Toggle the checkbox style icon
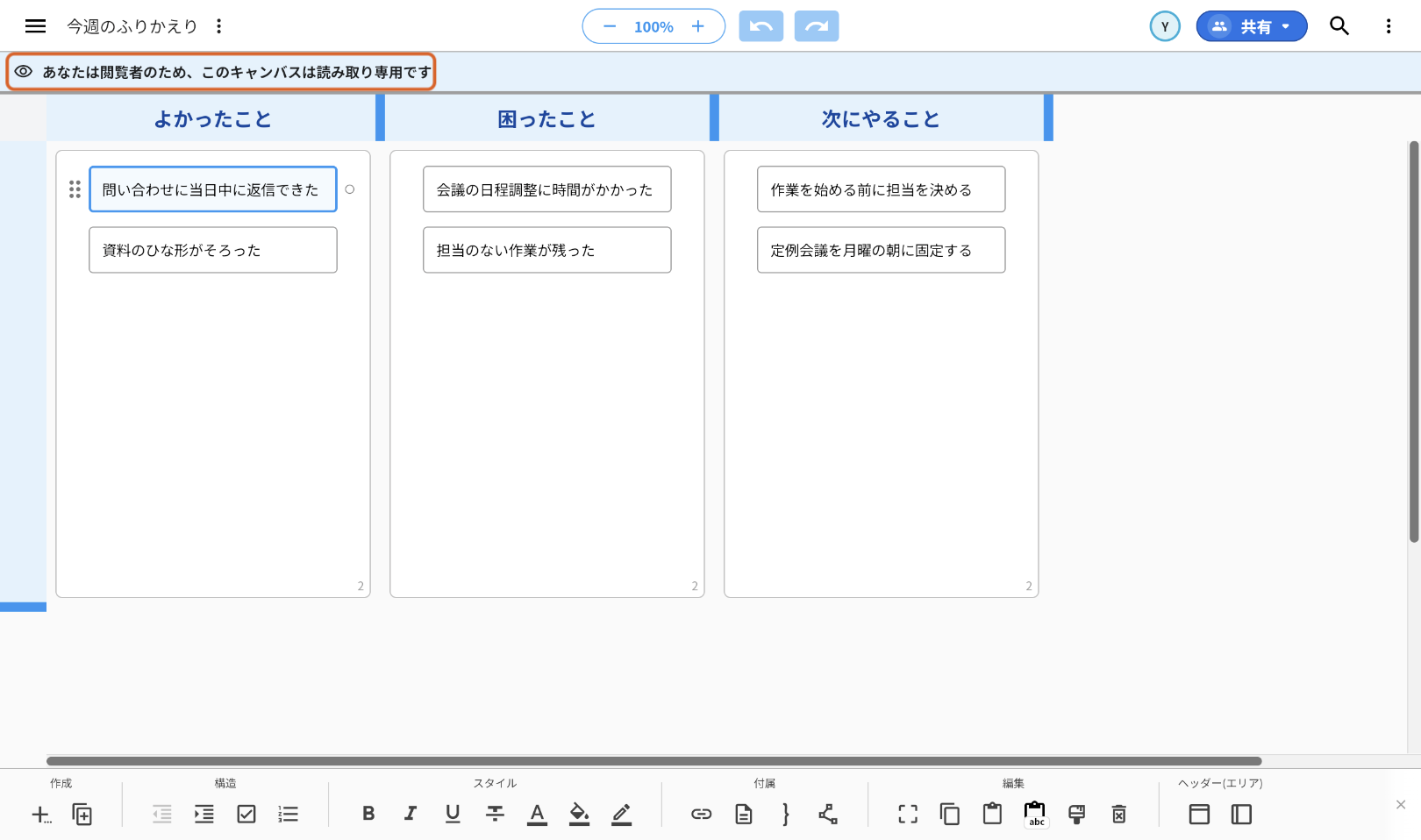The height and width of the screenshot is (840, 1421). [x=246, y=815]
